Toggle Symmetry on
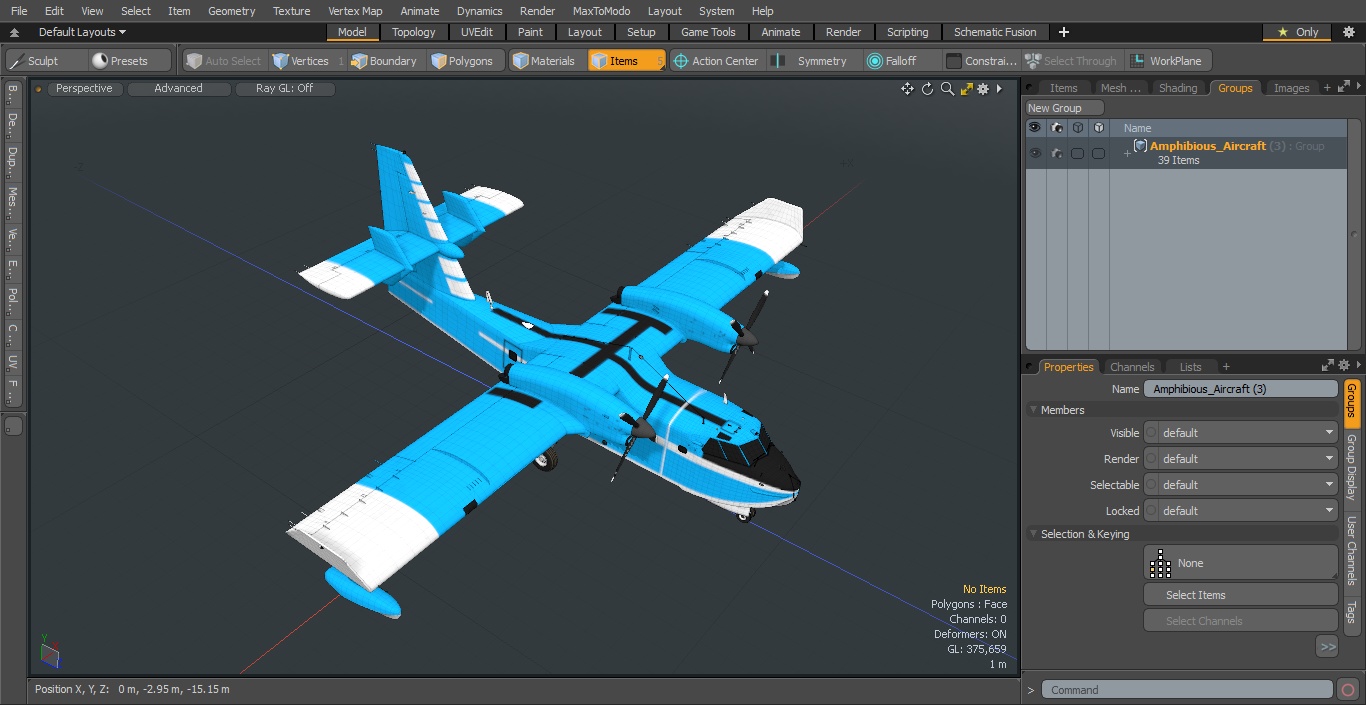1366x705 pixels. pyautogui.click(x=810, y=61)
